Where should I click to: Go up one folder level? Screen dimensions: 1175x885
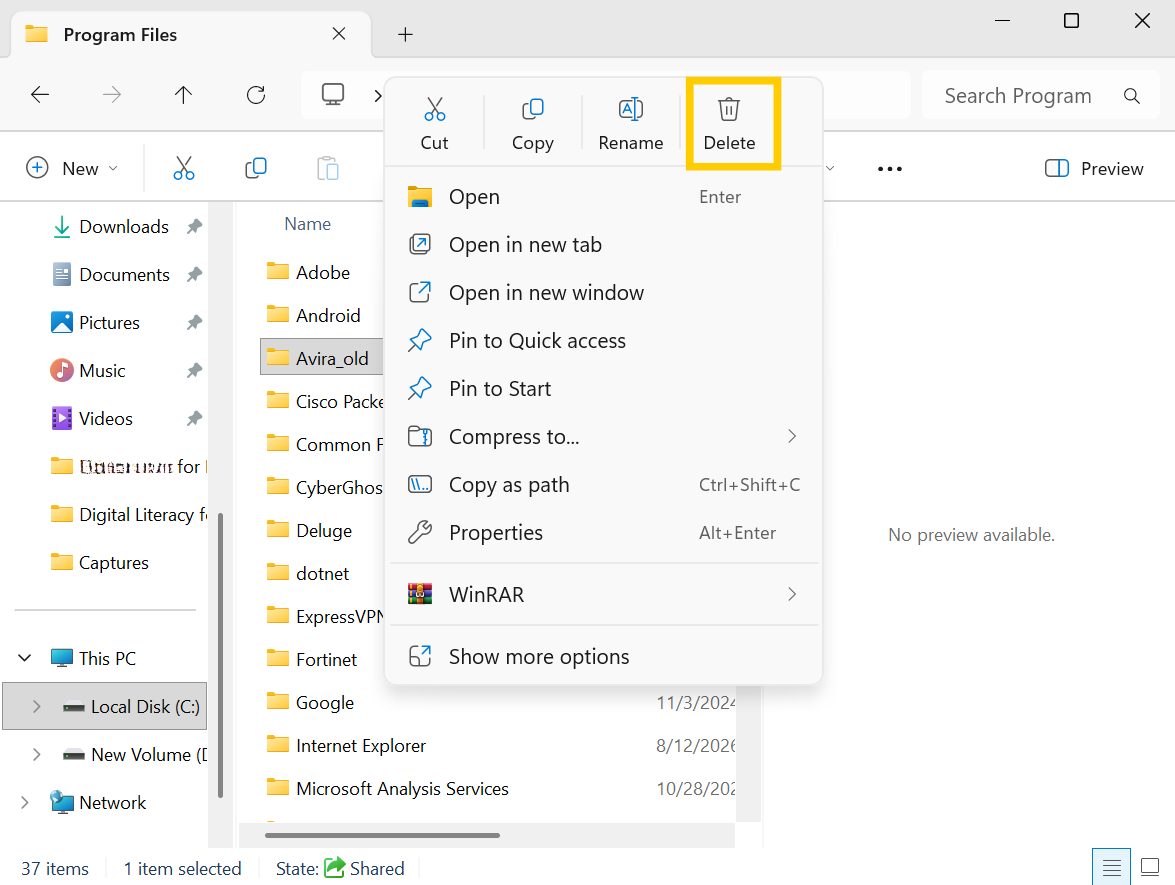pyautogui.click(x=184, y=94)
